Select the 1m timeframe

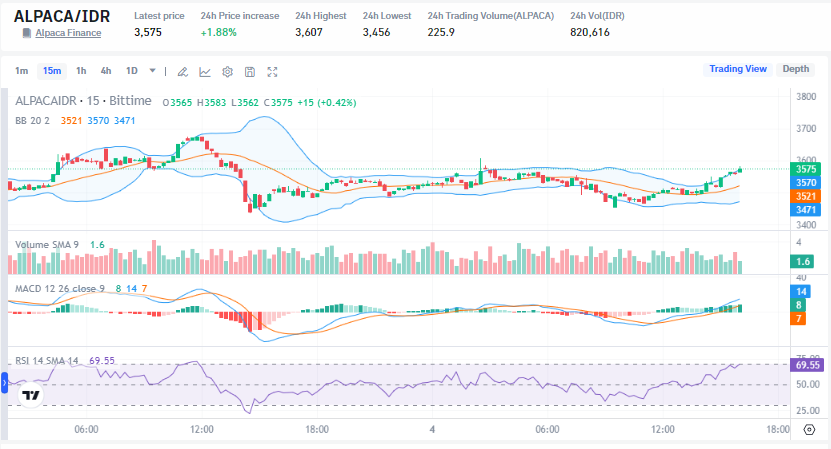coord(22,71)
